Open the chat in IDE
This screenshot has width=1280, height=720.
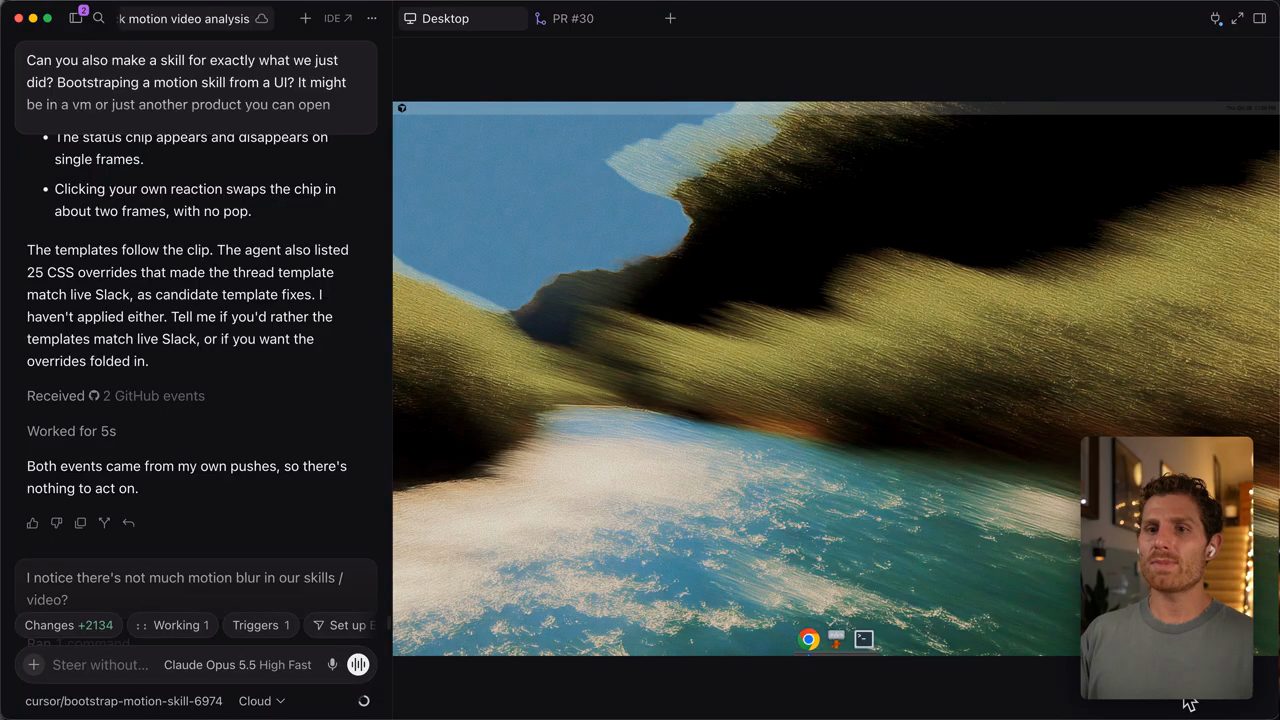point(337,18)
